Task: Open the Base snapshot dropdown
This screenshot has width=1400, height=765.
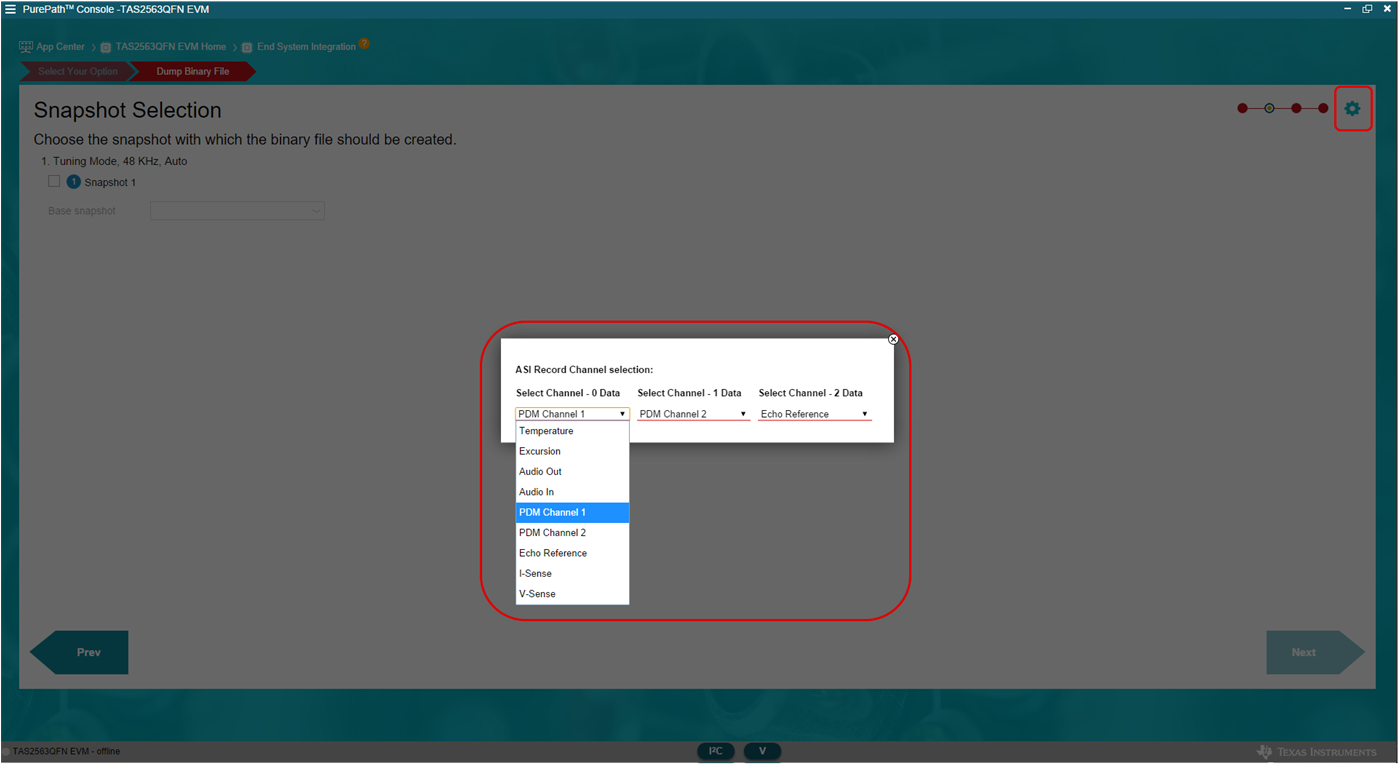Action: pos(237,211)
